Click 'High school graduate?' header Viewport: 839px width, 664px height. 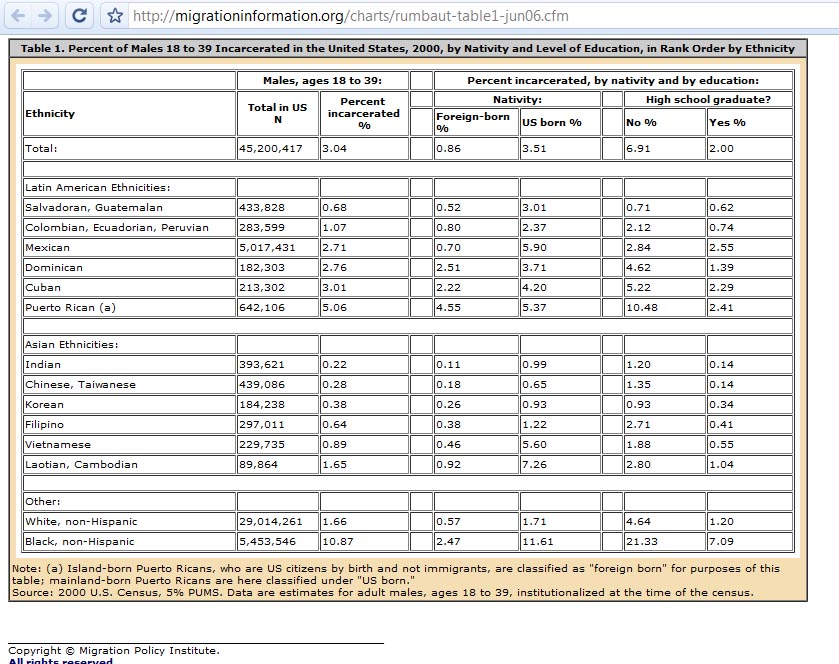coord(708,99)
